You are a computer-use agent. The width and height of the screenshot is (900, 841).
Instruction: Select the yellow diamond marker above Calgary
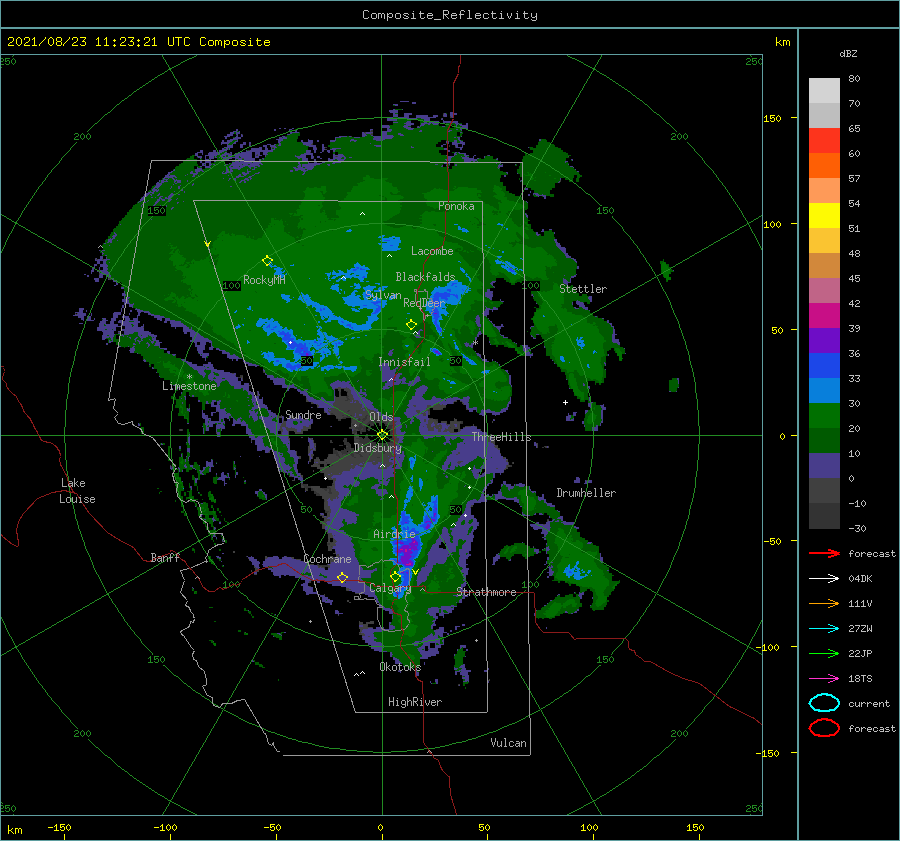395,576
